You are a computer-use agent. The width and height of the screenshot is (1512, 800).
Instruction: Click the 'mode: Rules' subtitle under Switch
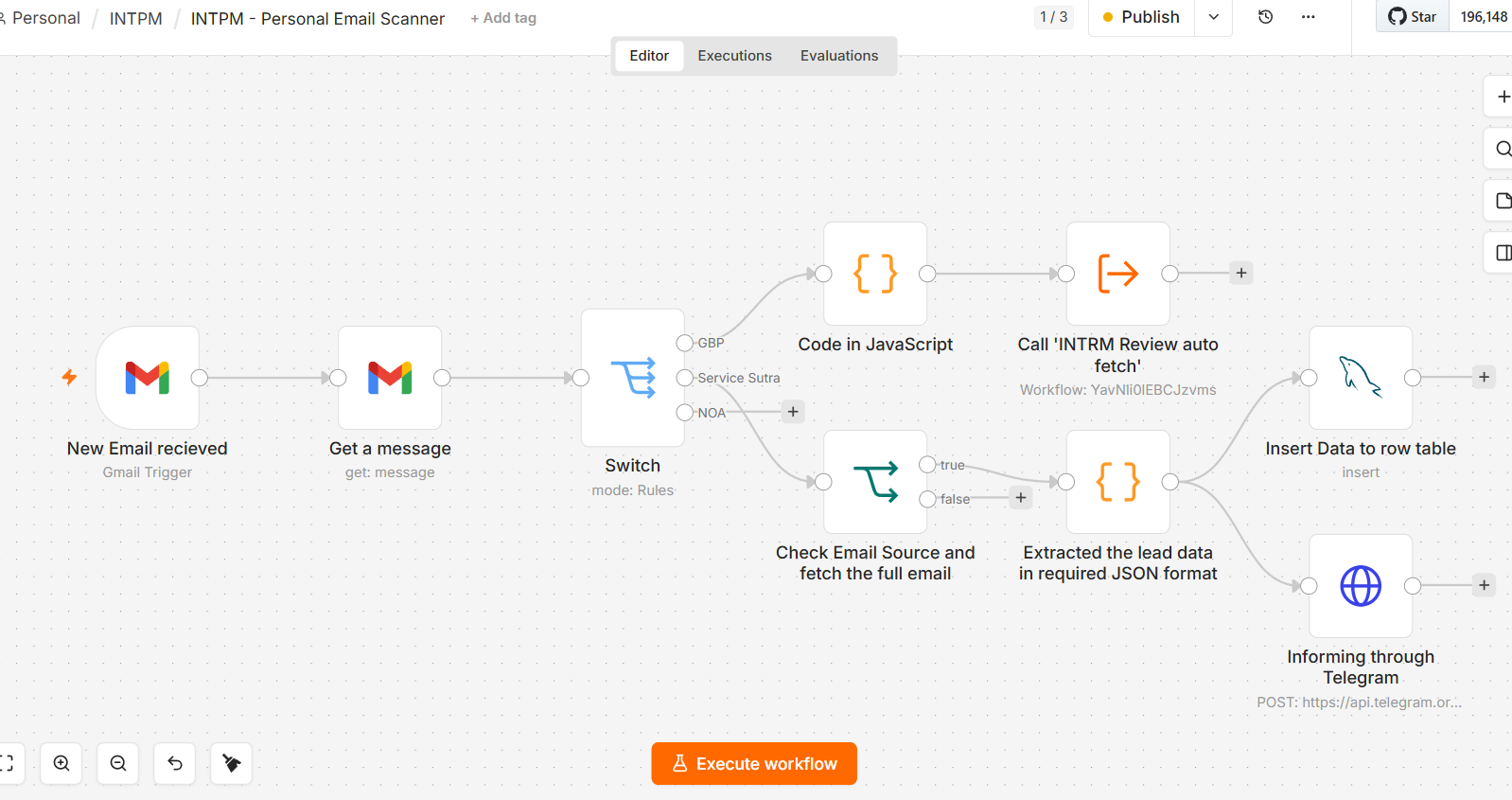click(633, 490)
